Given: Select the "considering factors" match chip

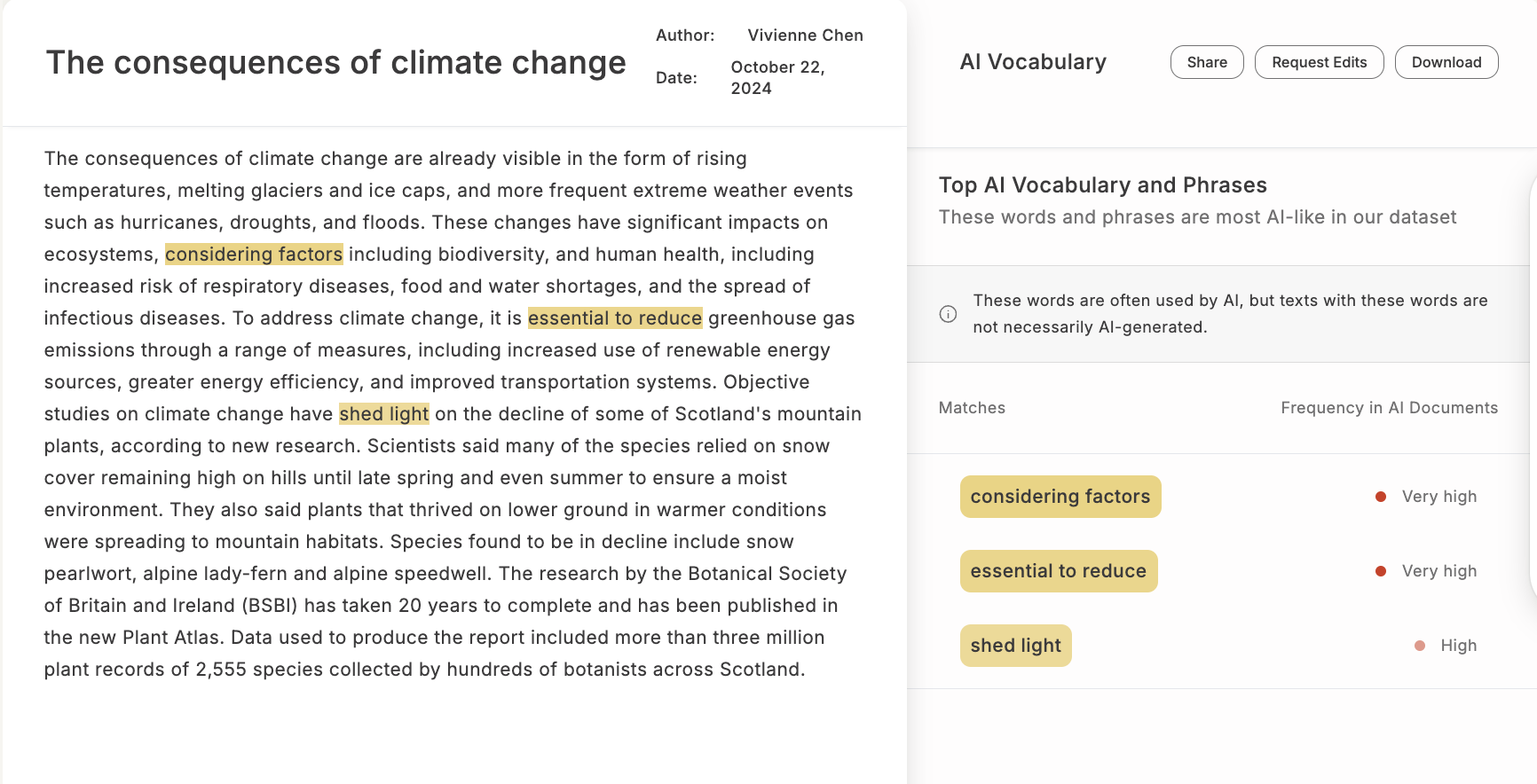Looking at the screenshot, I should click(x=1060, y=497).
